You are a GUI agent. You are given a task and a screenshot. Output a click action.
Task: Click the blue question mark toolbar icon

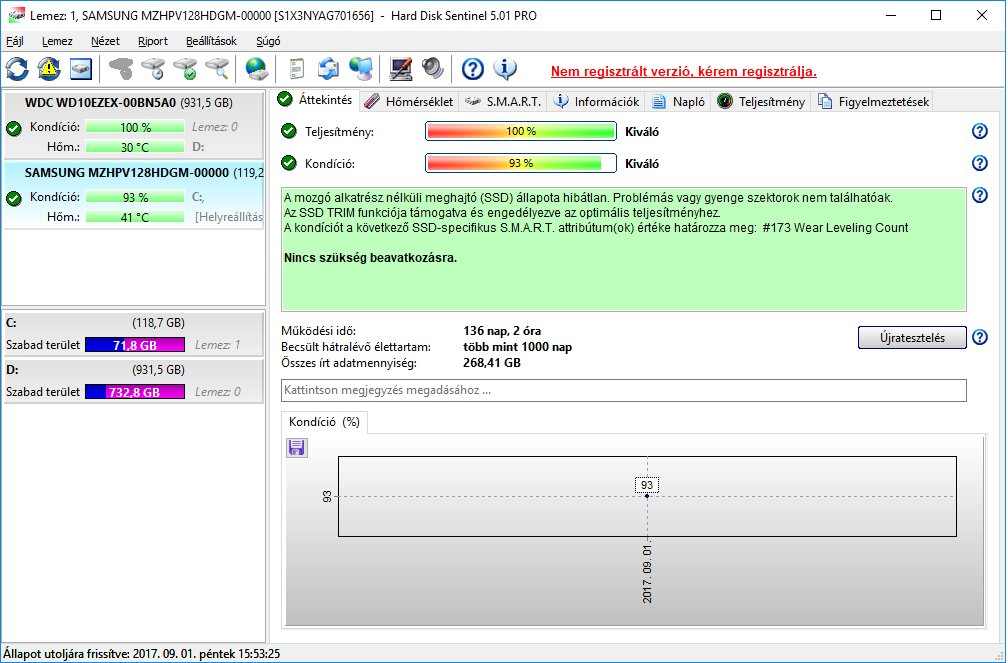point(472,69)
